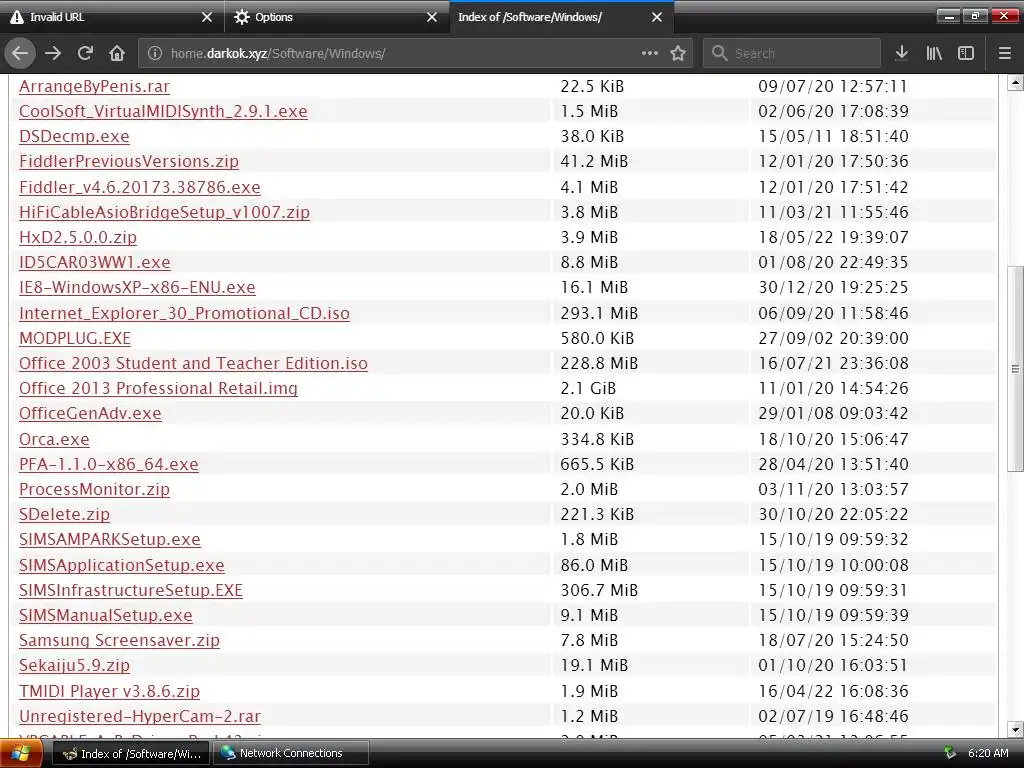
Task: Open the Orca.exe link
Action: tap(54, 439)
